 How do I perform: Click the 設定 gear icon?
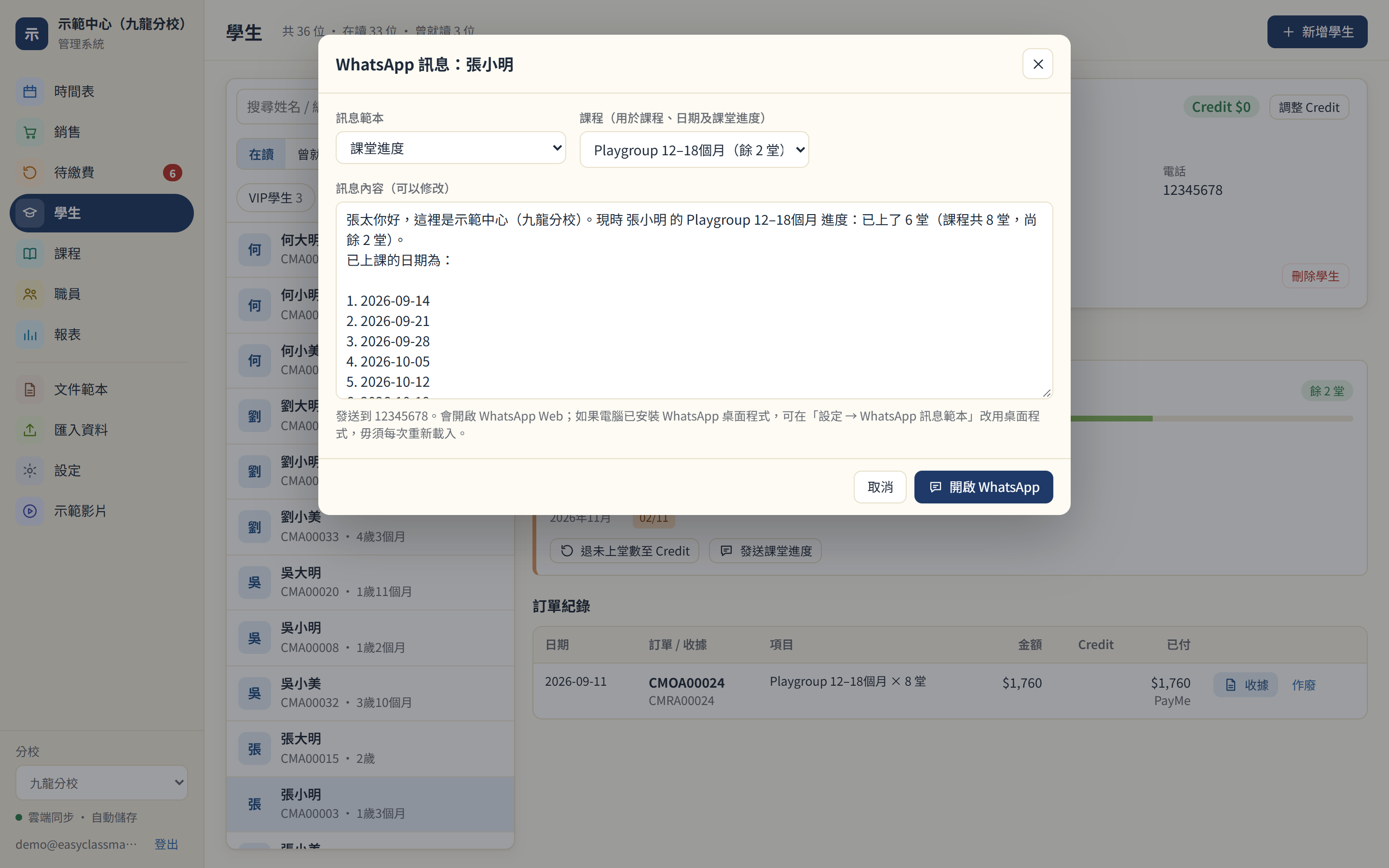click(30, 471)
